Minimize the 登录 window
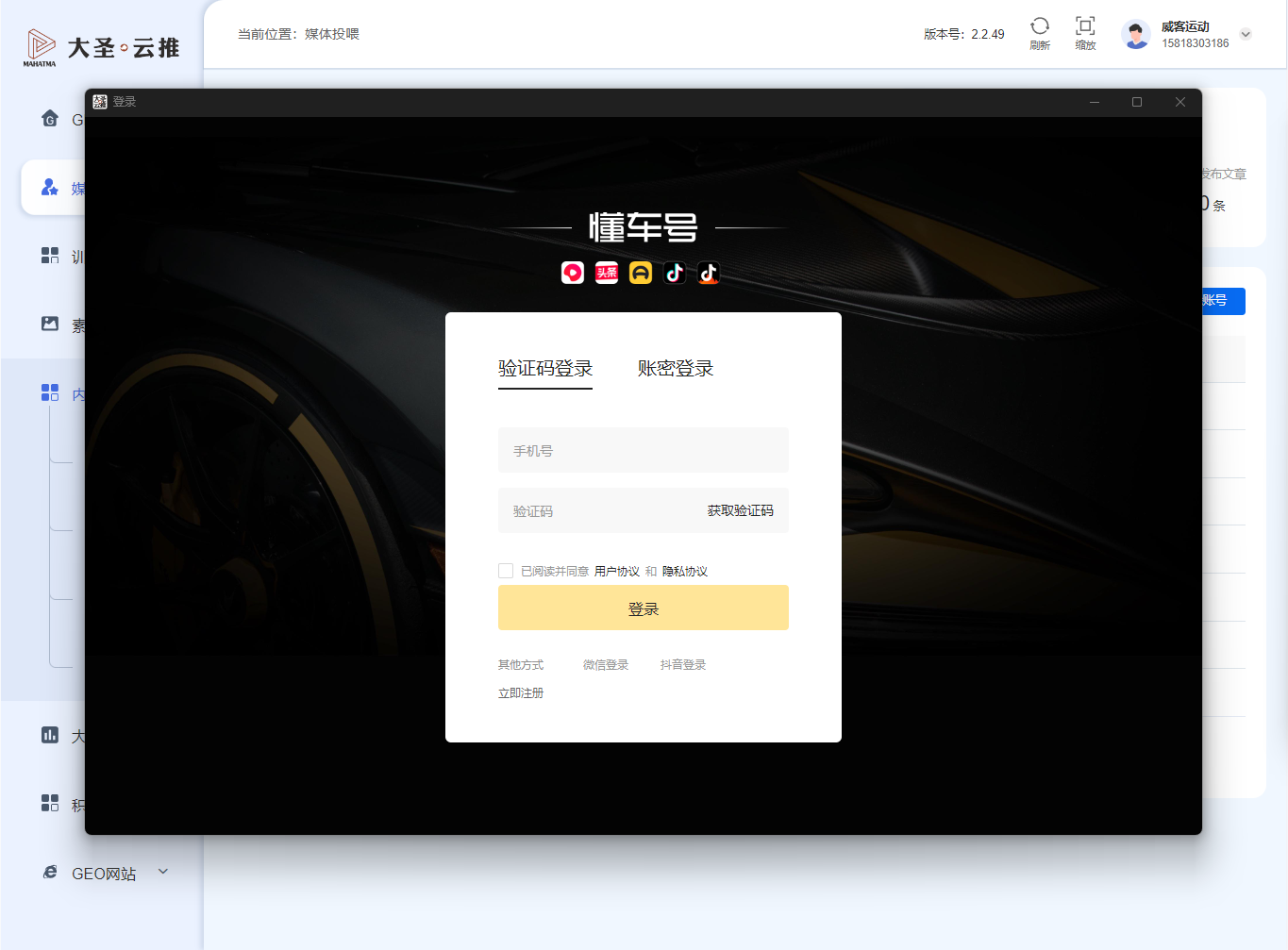Image resolution: width=1288 pixels, height=950 pixels. click(1095, 102)
